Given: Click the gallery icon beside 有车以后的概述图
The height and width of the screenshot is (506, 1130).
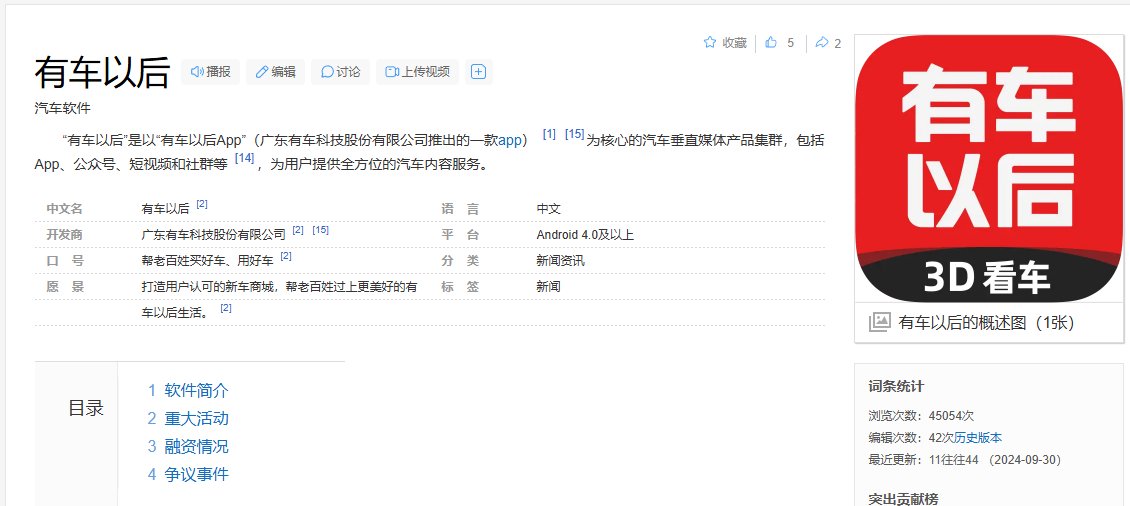Looking at the screenshot, I should 879,322.
